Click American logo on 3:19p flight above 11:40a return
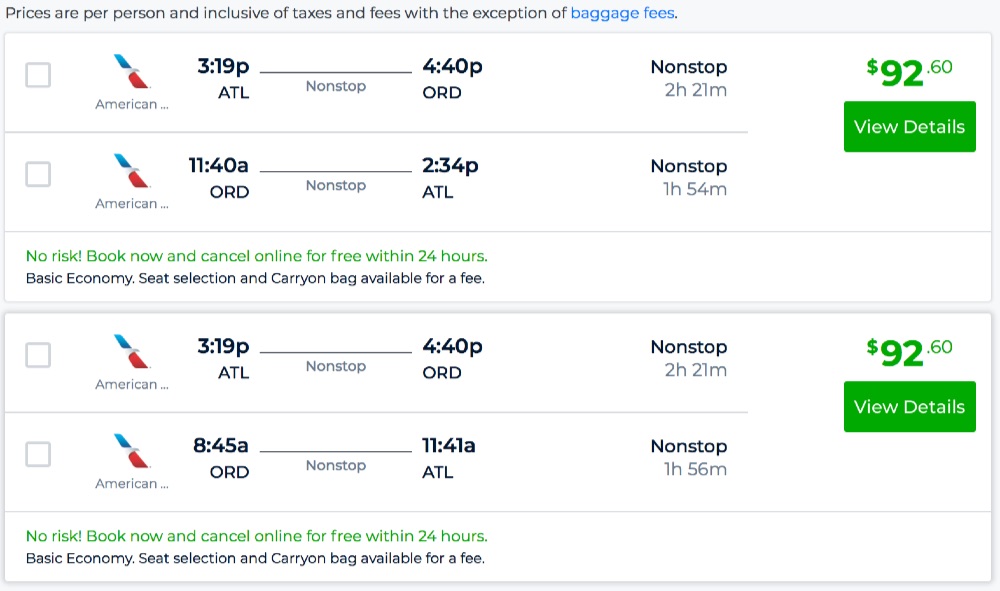 132,72
